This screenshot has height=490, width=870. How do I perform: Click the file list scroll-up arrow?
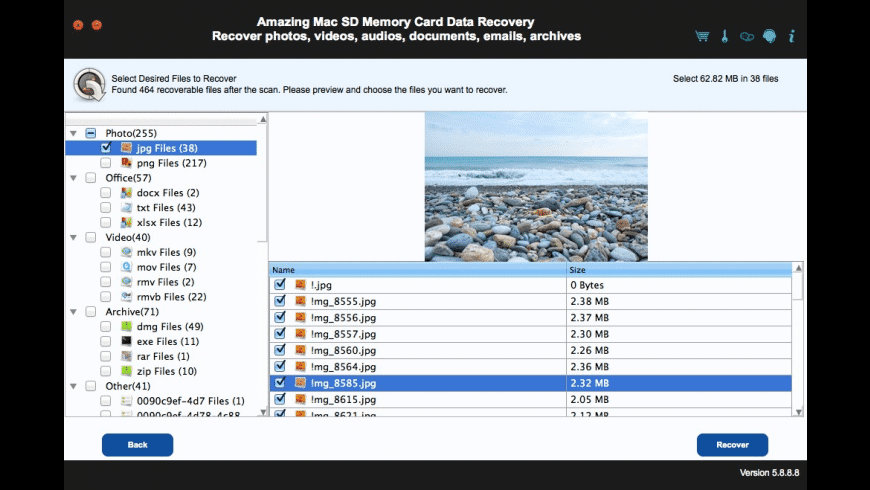pyautogui.click(x=798, y=268)
